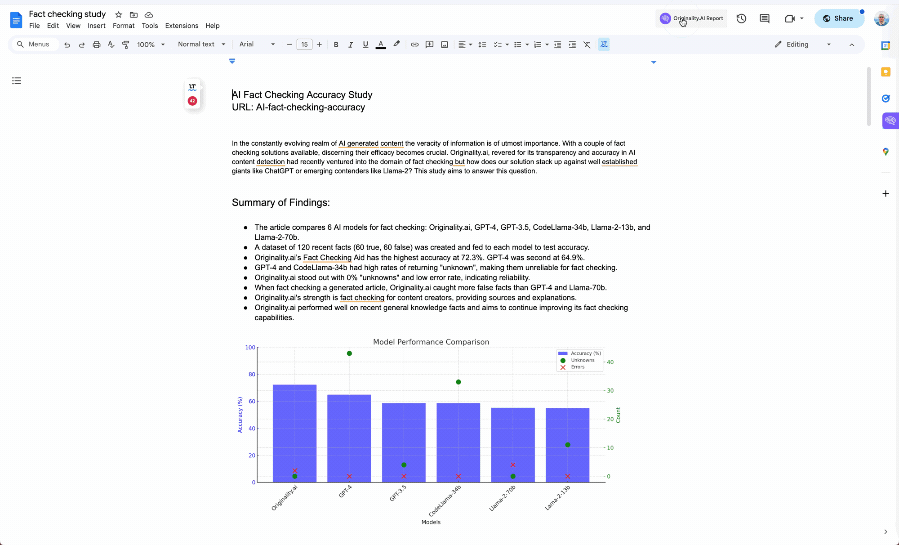Apply a bulleted list
Viewport: 899px width, 545px height.
click(517, 45)
